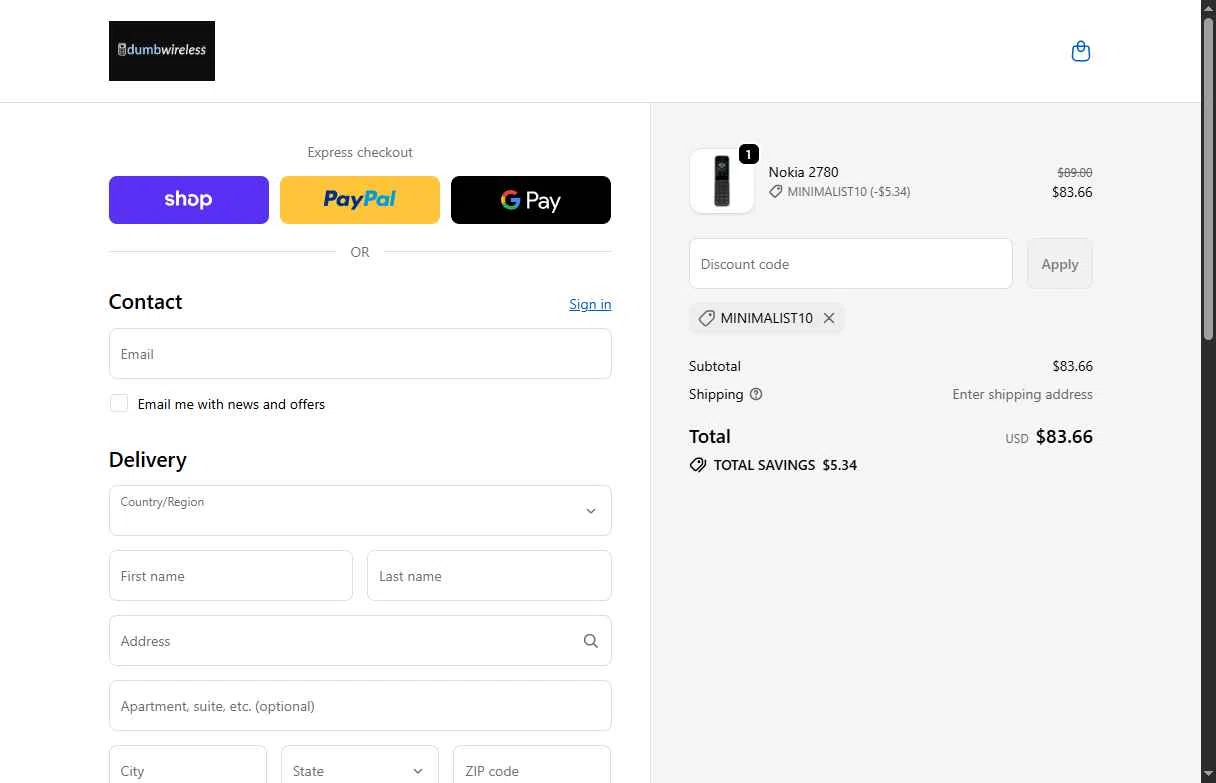1216x783 pixels.
Task: Click the Sign in link
Action: tap(590, 304)
